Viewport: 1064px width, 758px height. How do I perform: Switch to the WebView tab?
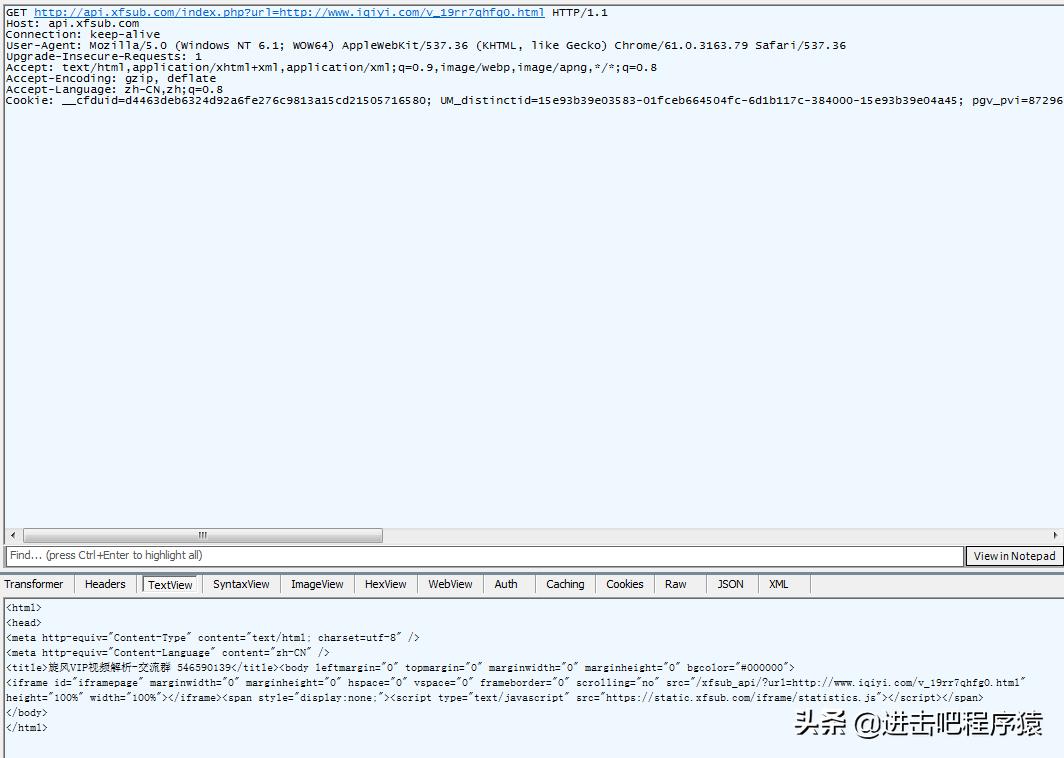point(450,584)
